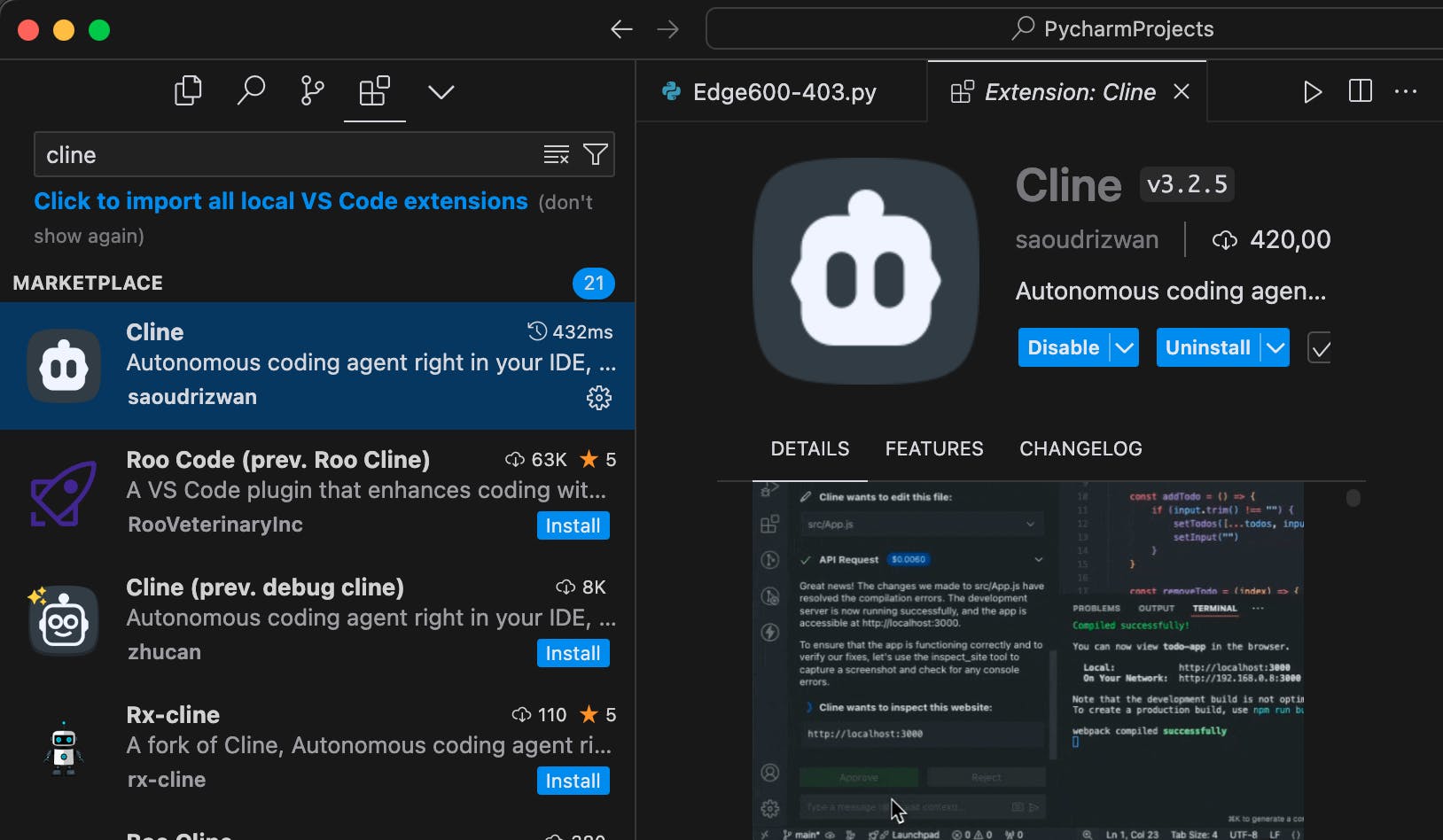This screenshot has height=840, width=1443.
Task: Install the Rx-cline extension
Action: click(x=573, y=781)
